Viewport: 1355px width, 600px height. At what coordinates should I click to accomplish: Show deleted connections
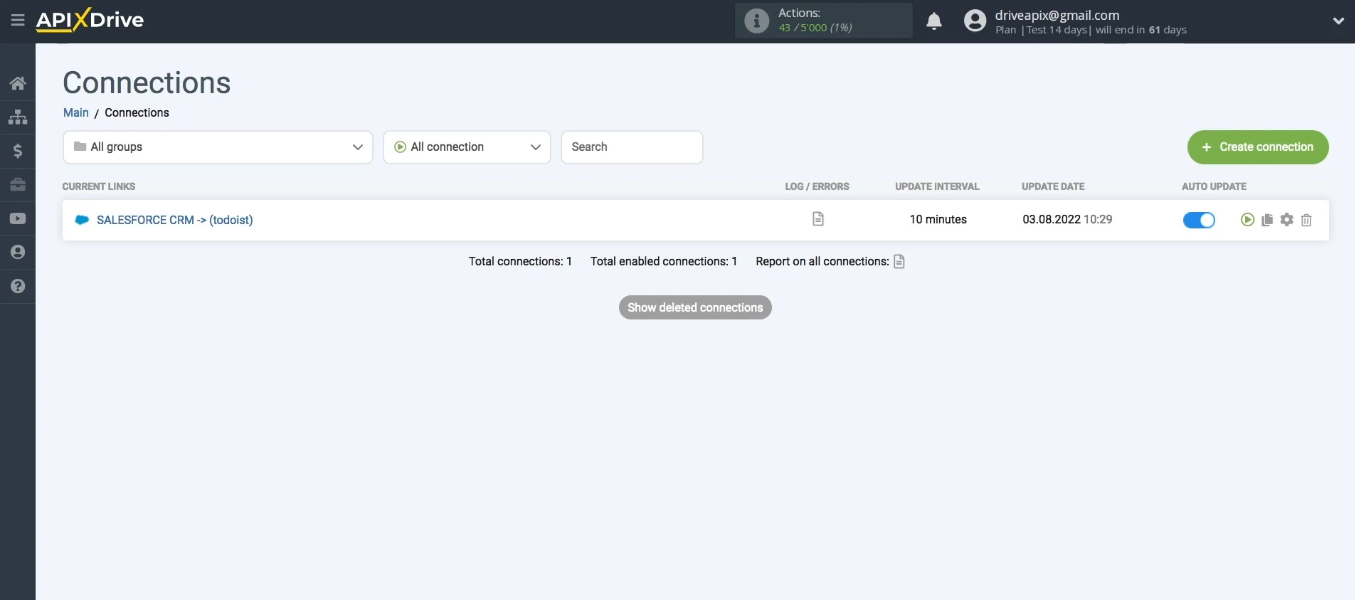[694, 307]
